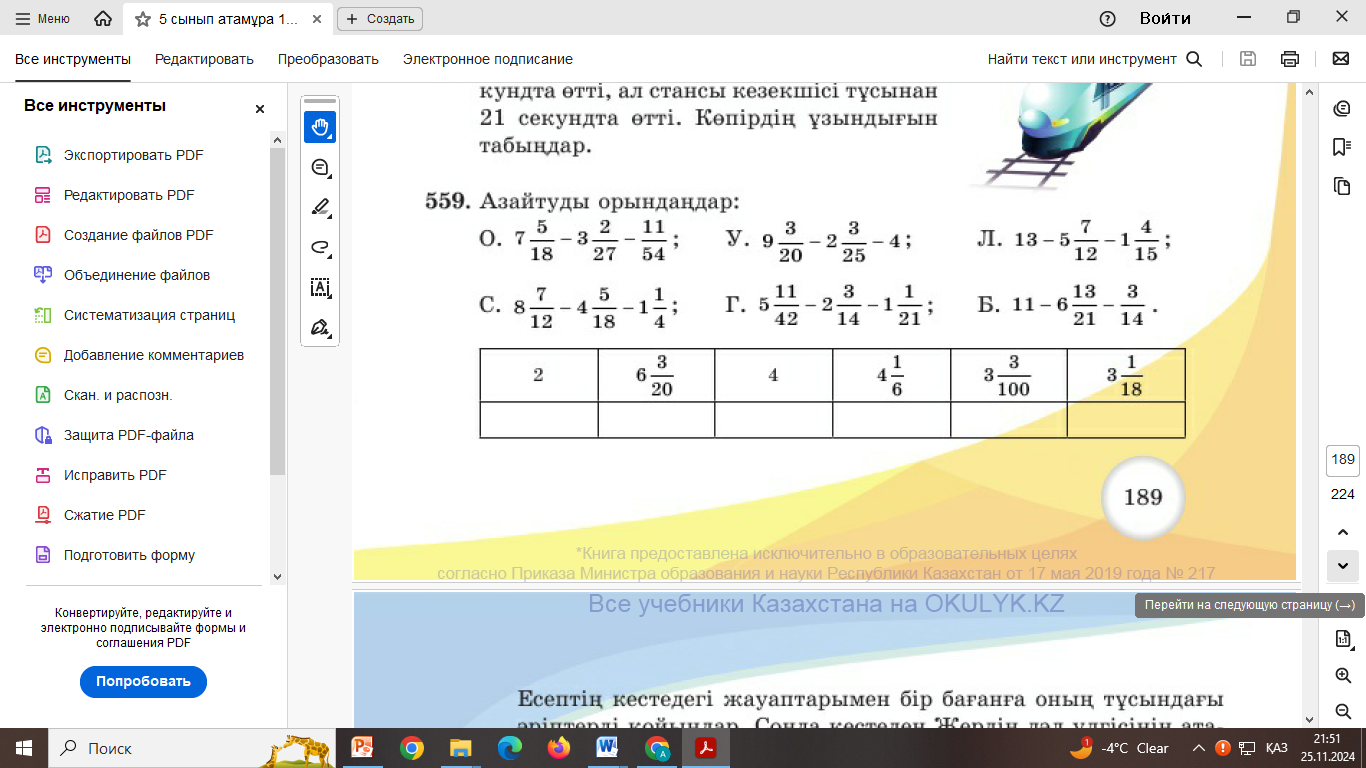Print the document with the printer icon
The image size is (1366, 768).
point(1290,59)
